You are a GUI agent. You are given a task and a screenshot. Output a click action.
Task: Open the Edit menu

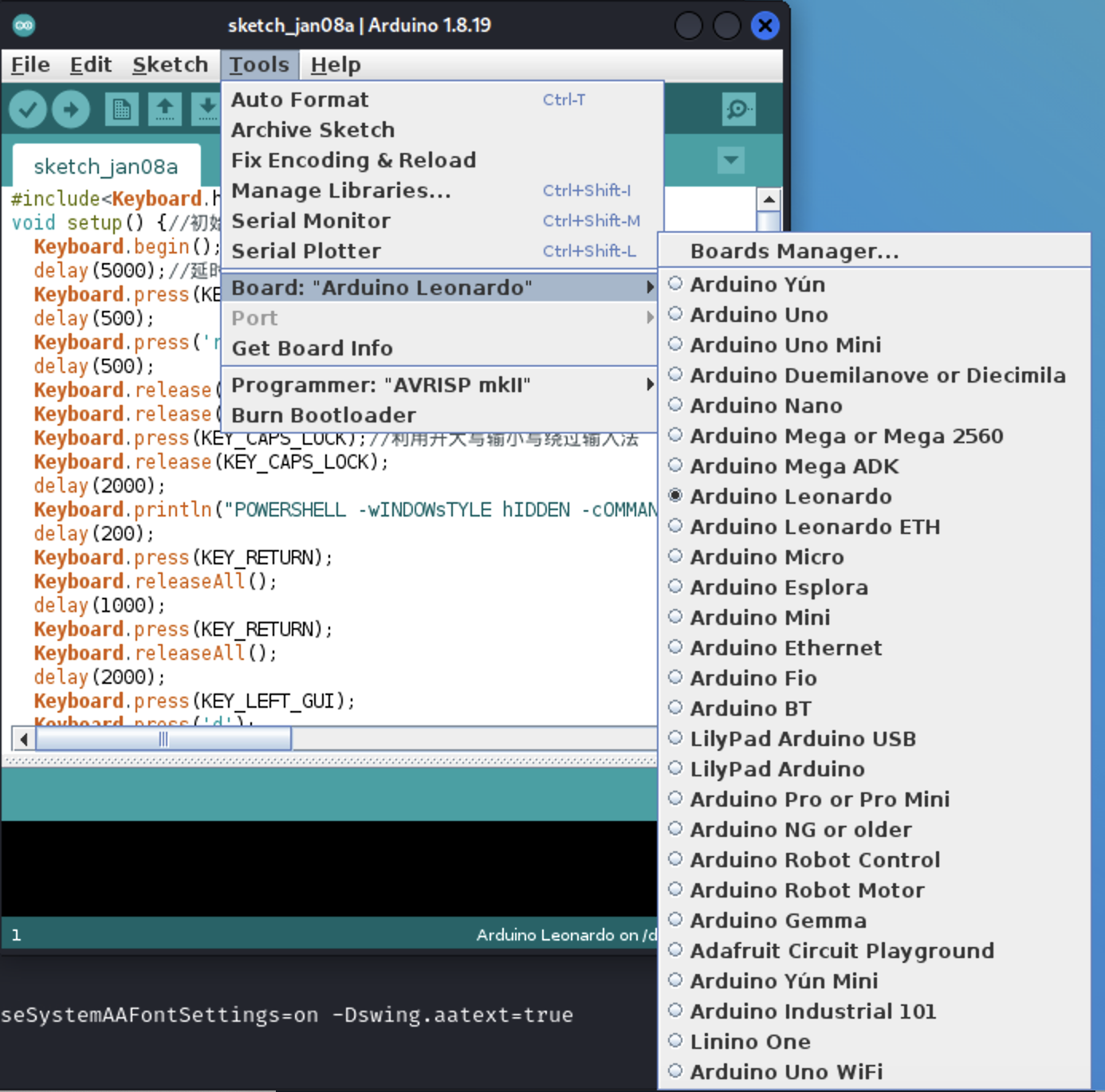pos(90,65)
